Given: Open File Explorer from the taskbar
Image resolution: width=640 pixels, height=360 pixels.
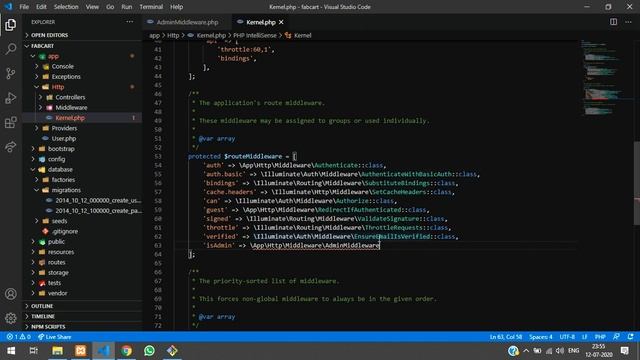Looking at the screenshot, I should pos(57,351).
